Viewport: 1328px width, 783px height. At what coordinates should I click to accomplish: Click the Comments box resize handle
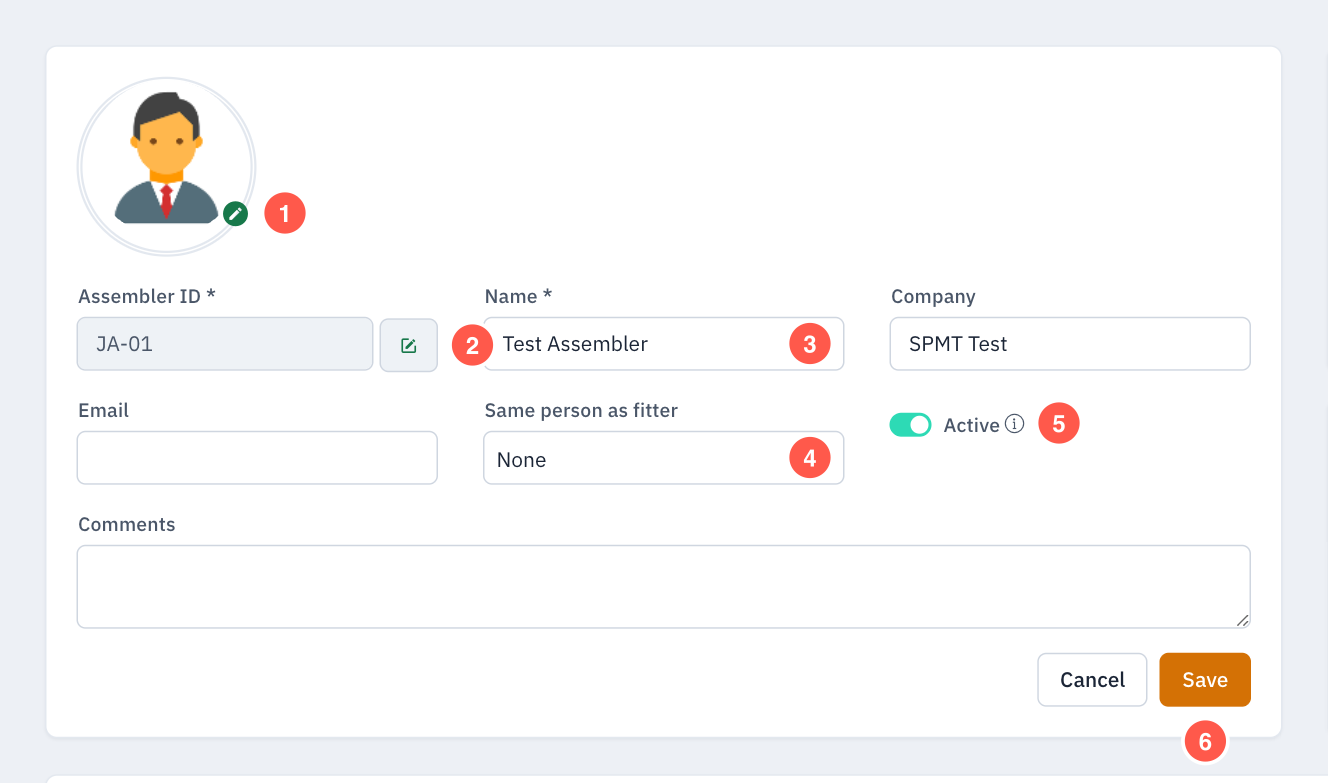pos(1242,620)
